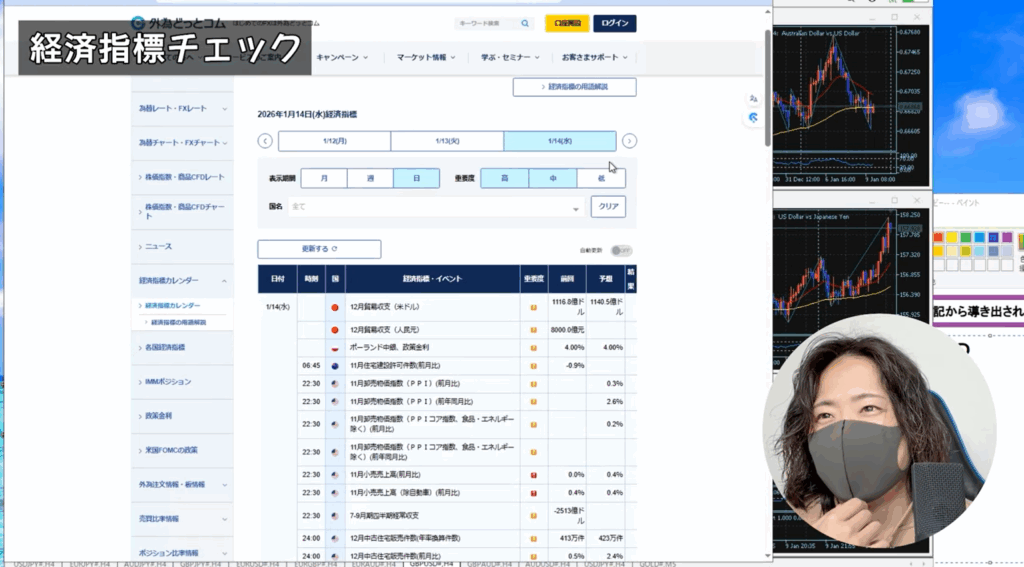Click the ログイン button

(x=614, y=24)
